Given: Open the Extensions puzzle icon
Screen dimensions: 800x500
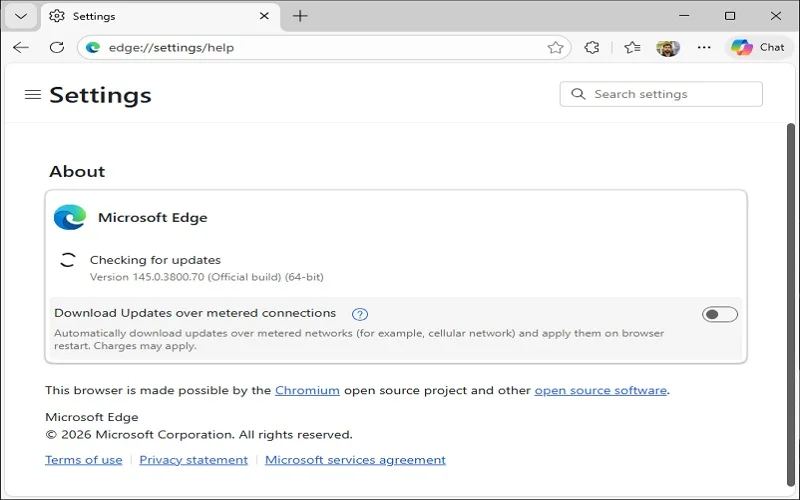Looking at the screenshot, I should click(592, 47).
